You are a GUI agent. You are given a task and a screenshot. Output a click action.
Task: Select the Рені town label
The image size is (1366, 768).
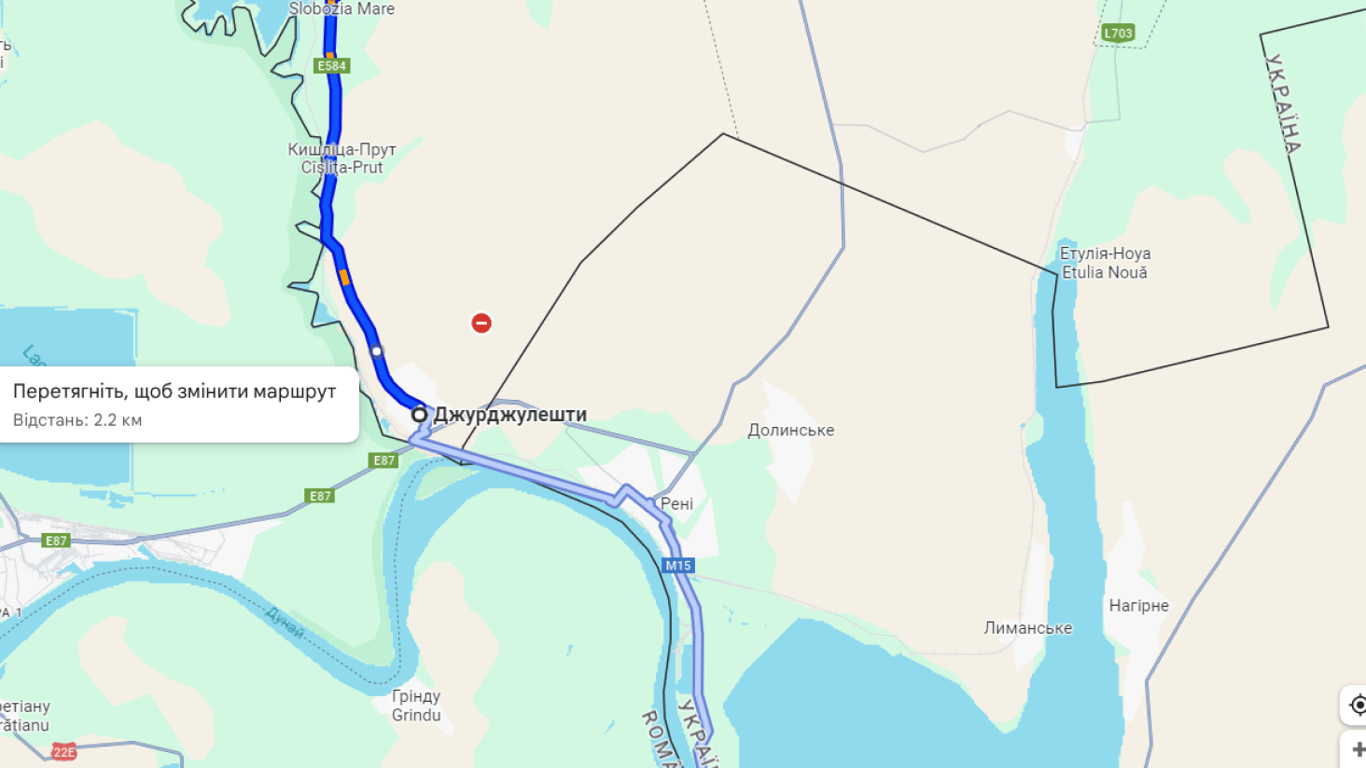click(677, 504)
